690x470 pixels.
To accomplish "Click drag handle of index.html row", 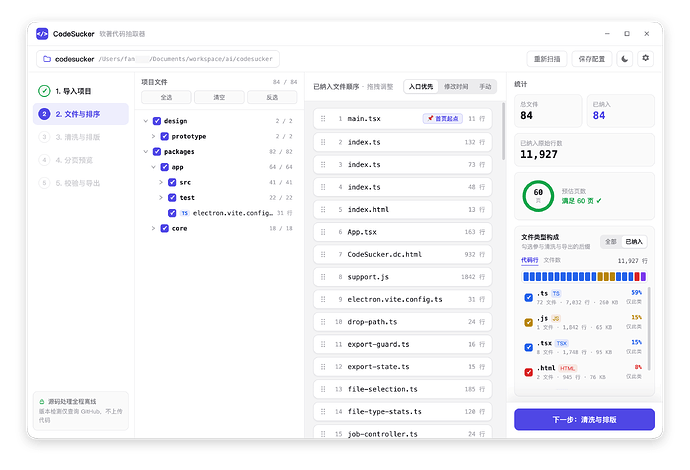I will [323, 209].
